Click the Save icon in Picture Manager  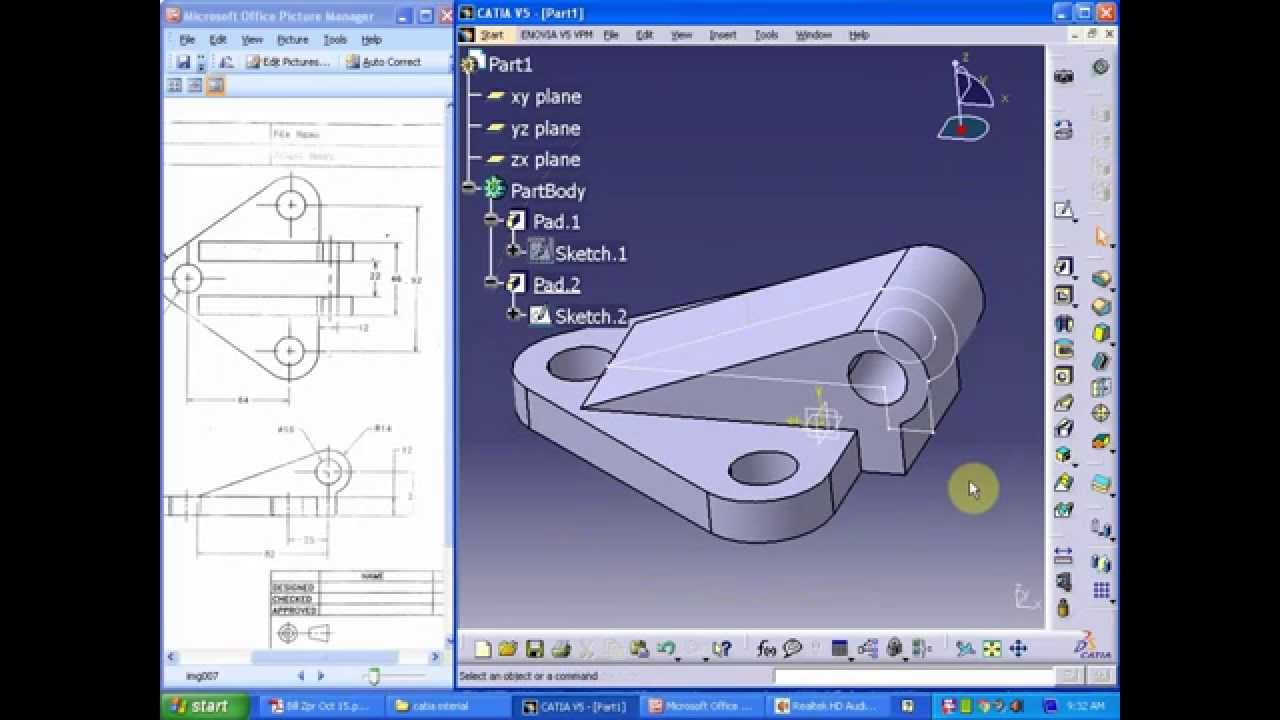point(183,62)
